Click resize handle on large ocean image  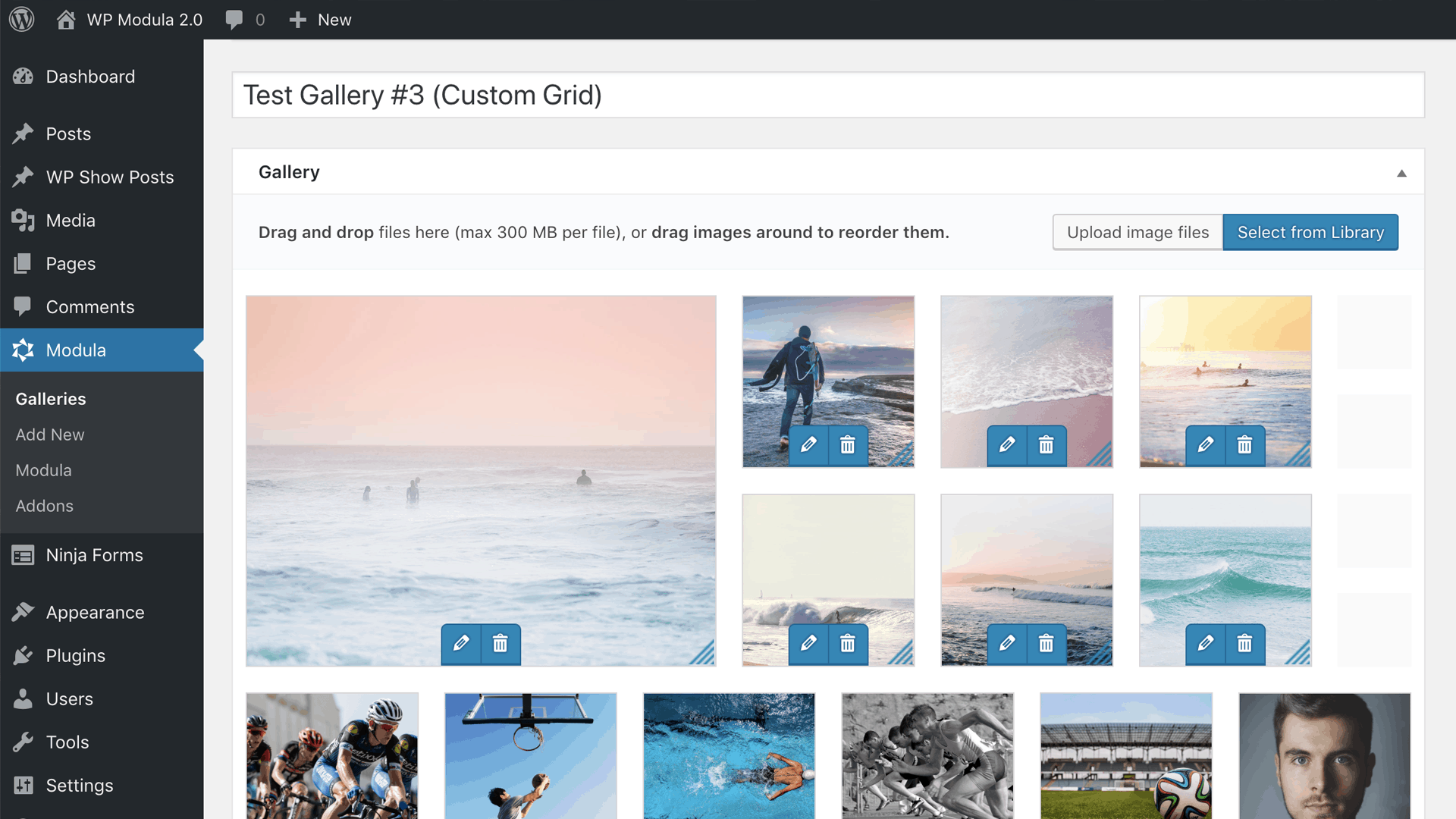click(704, 654)
